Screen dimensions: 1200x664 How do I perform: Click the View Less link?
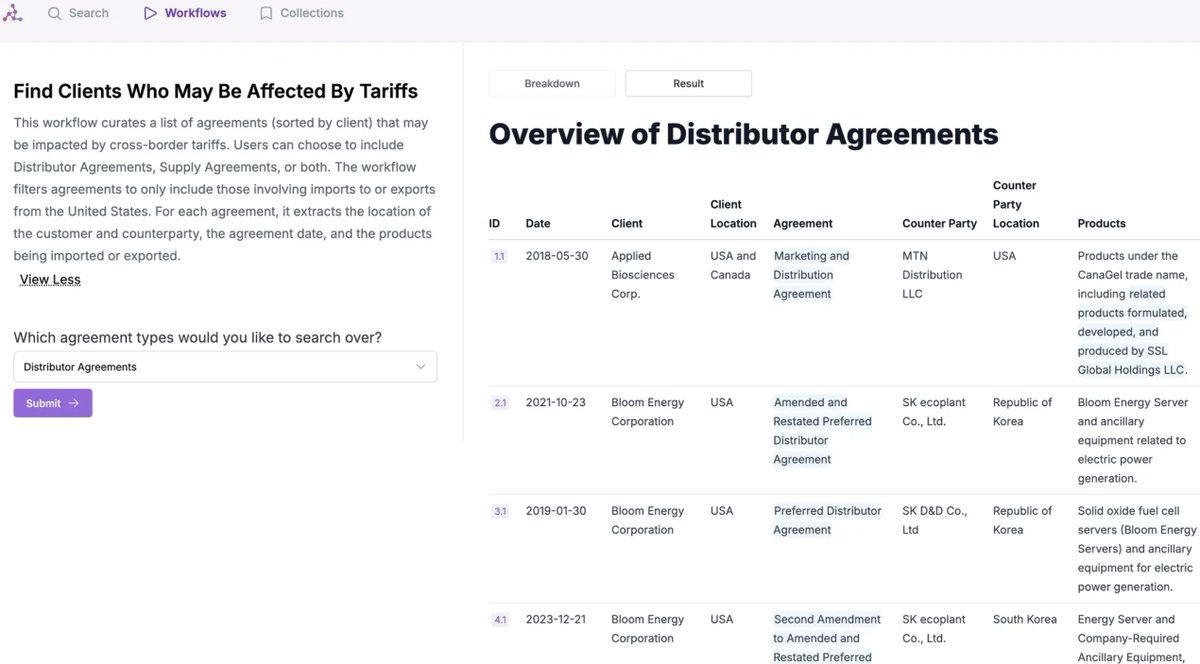[x=50, y=280]
